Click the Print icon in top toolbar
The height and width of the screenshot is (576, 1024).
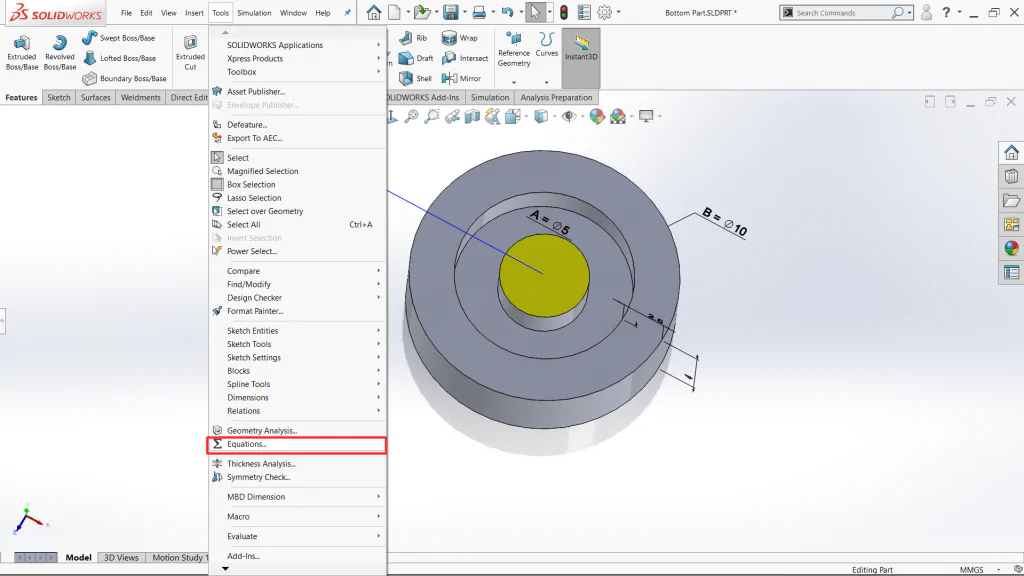coord(479,12)
